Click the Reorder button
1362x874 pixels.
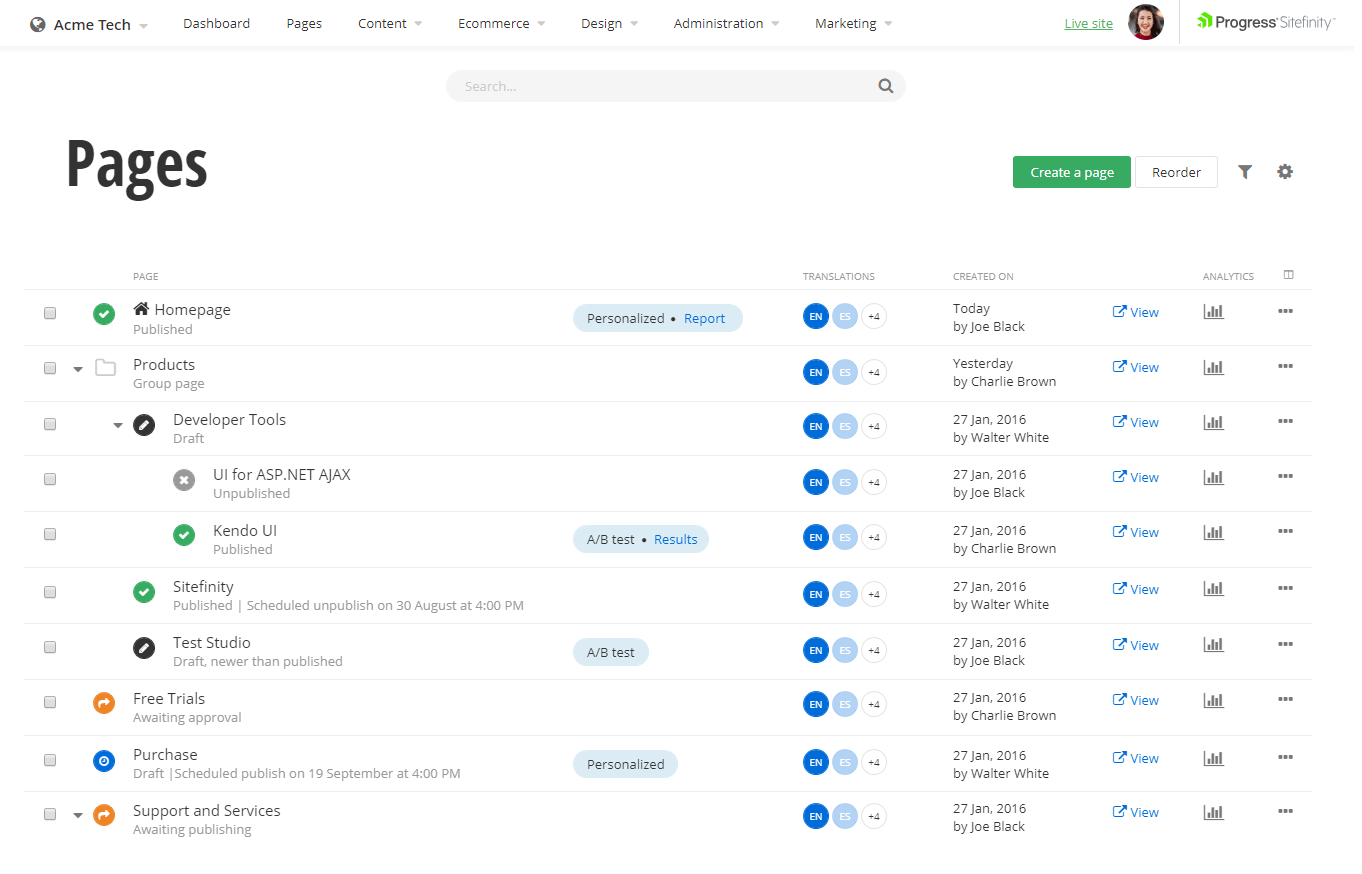click(1176, 172)
